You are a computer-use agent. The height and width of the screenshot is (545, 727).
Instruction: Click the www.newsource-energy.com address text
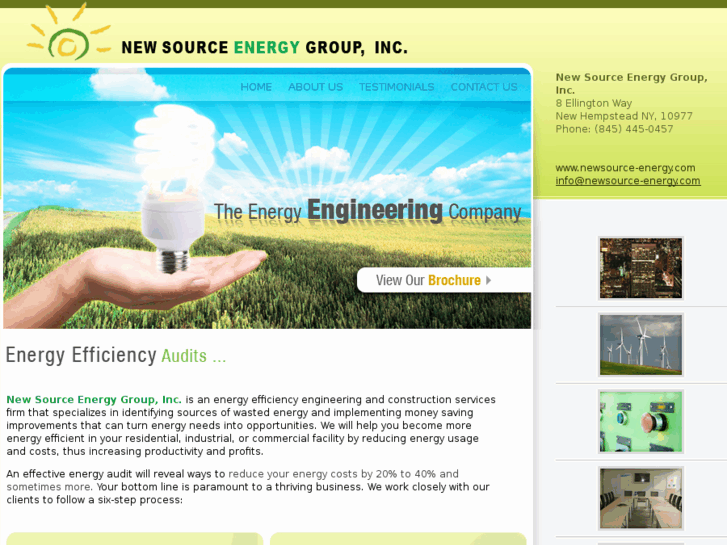(625, 167)
